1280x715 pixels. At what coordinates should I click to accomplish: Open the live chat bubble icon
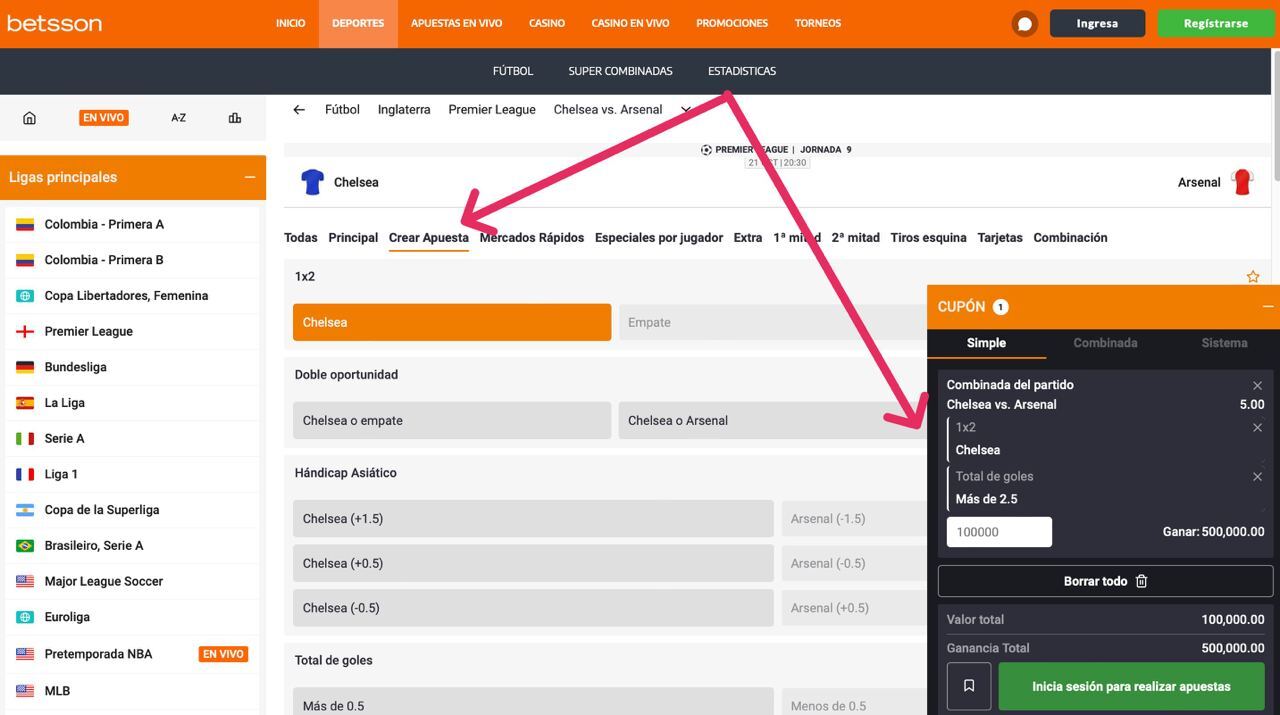tap(1025, 23)
